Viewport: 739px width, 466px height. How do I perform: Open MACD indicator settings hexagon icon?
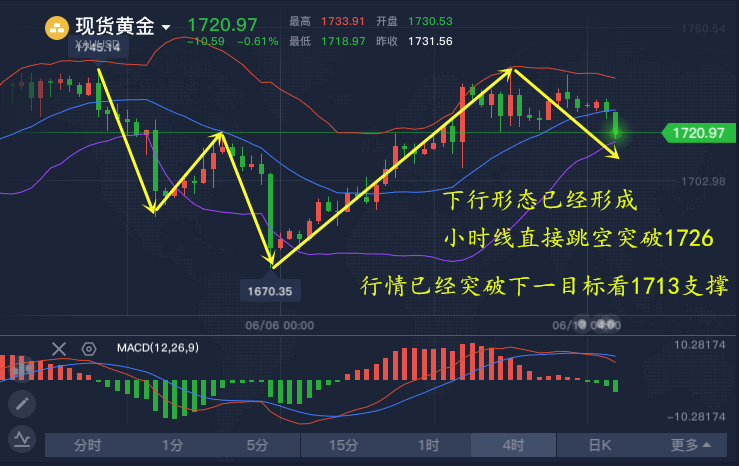[x=89, y=348]
